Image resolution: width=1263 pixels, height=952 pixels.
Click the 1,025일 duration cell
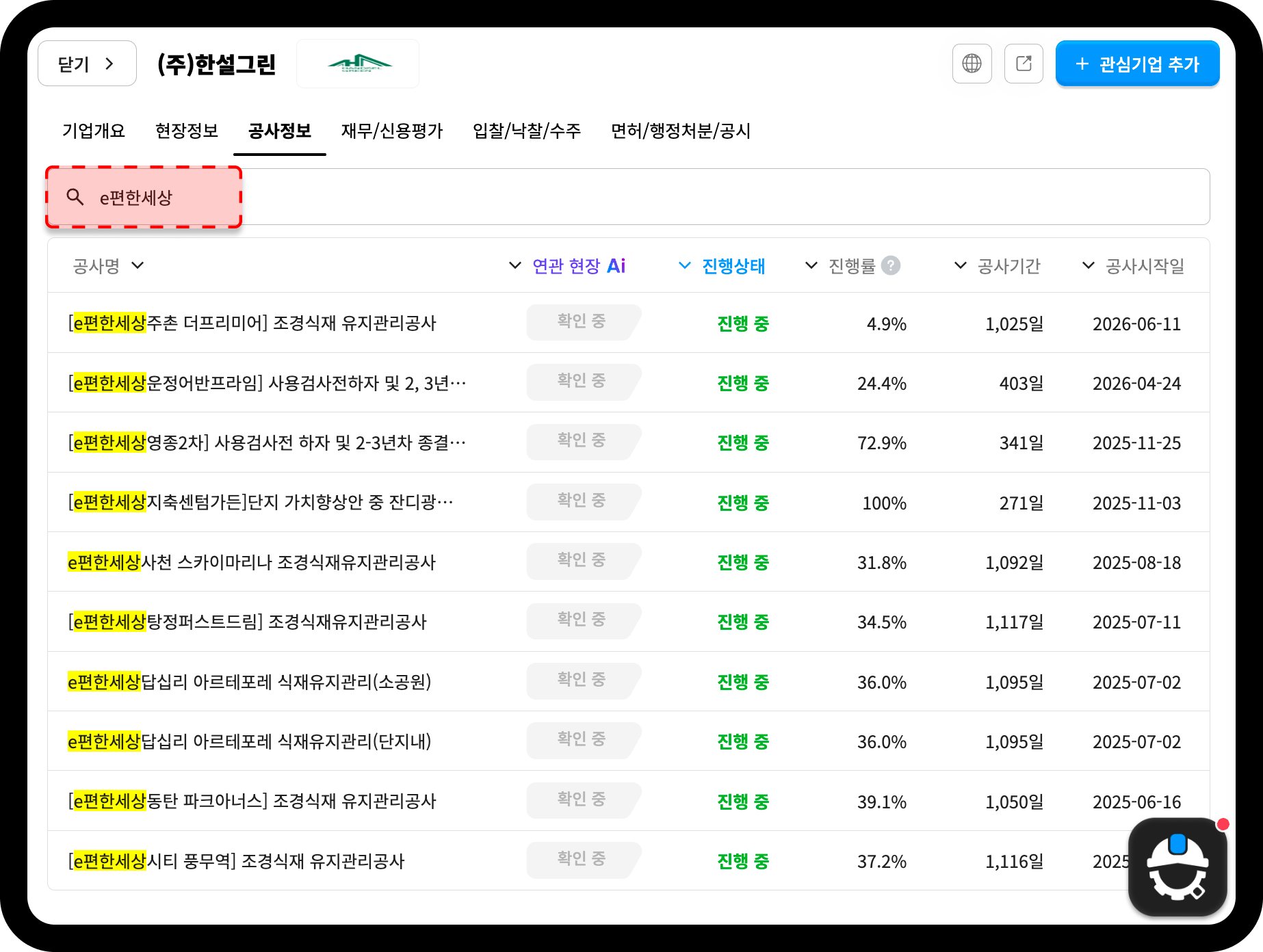click(1014, 324)
